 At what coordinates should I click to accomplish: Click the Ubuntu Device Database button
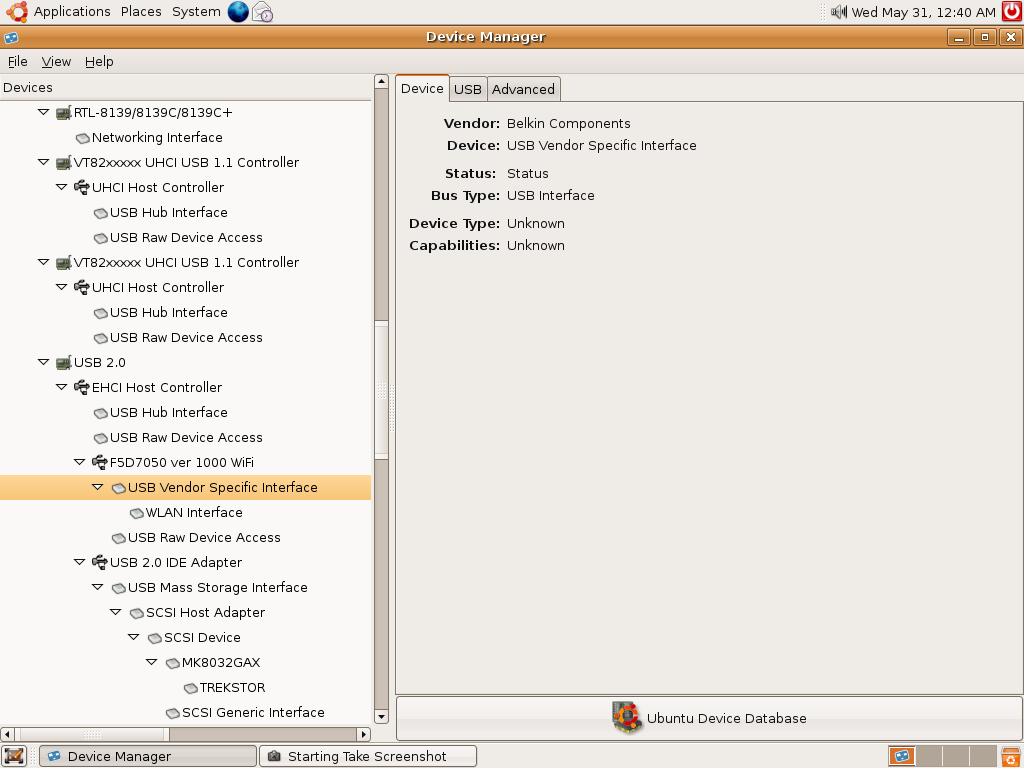pos(709,718)
